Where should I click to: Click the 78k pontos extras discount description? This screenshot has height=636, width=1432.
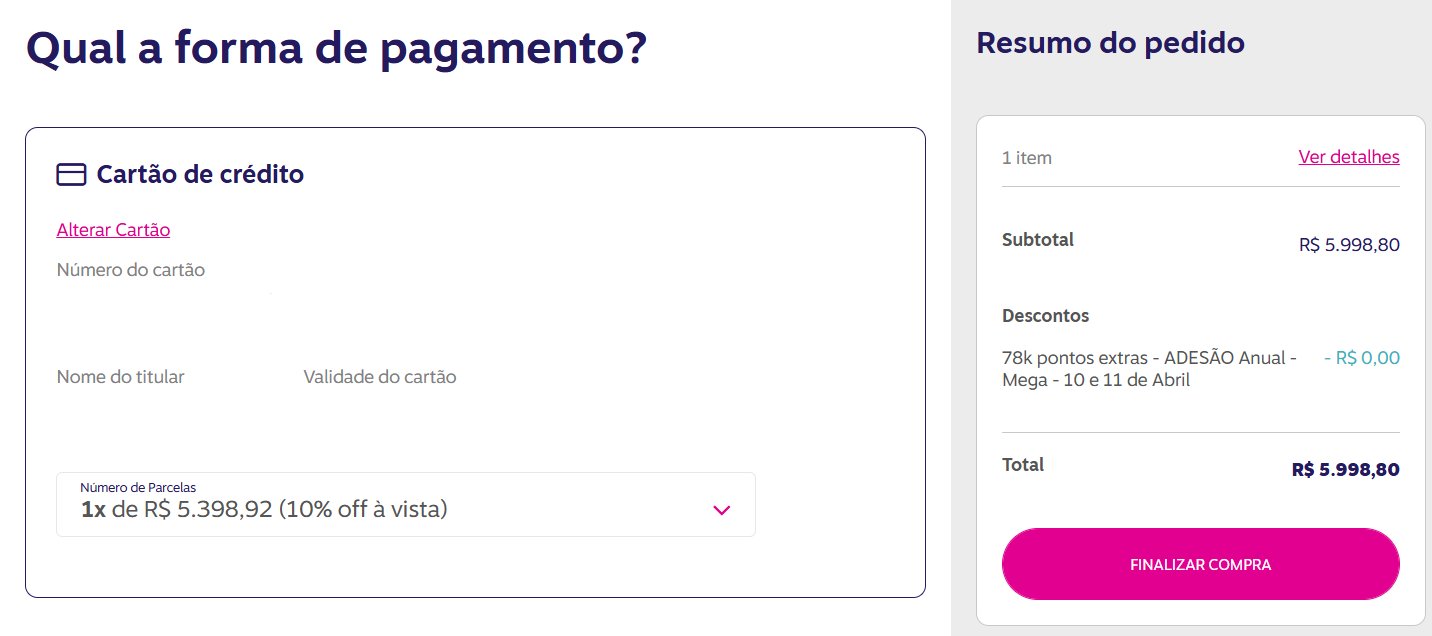click(1149, 369)
